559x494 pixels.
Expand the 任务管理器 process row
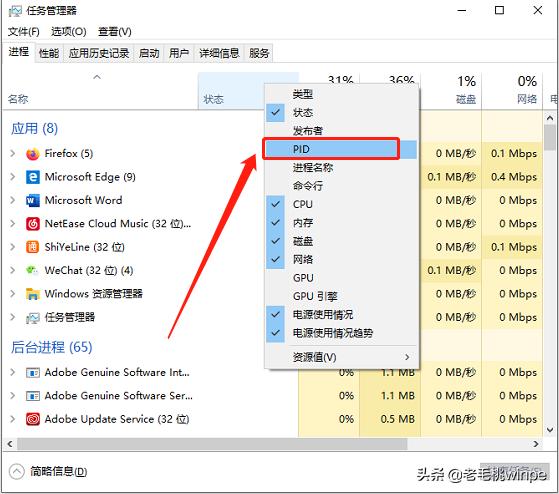point(13,318)
